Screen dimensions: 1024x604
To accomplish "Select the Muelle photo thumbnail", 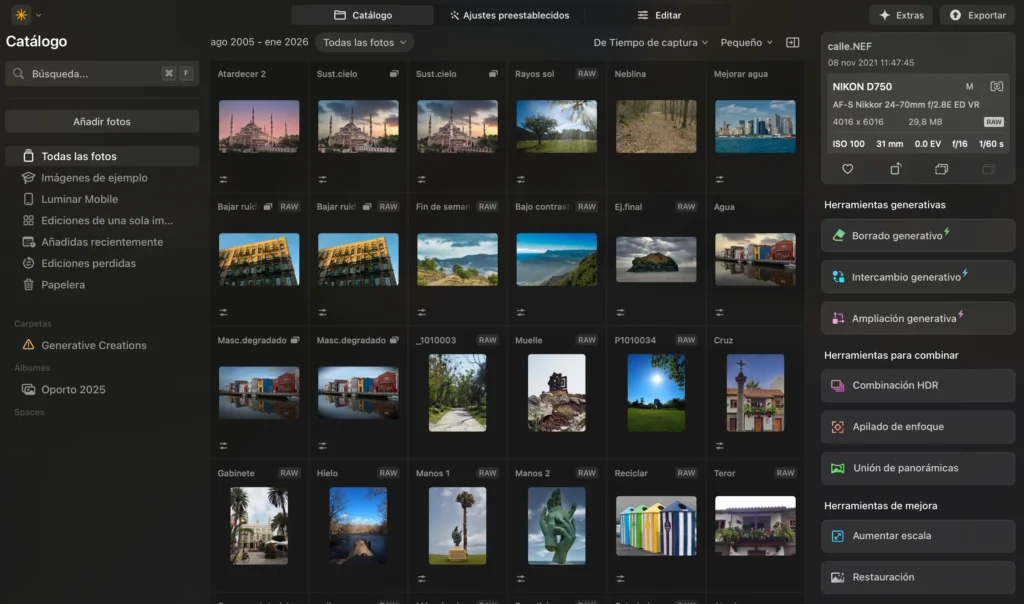I will (556, 392).
